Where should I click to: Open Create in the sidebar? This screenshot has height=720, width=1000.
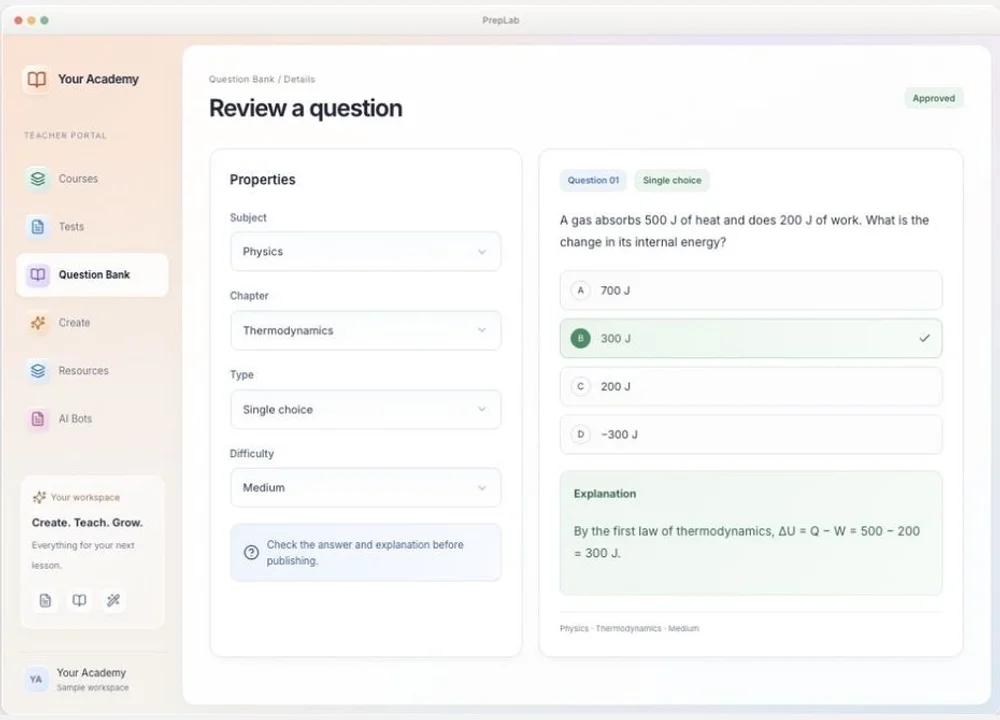(92, 323)
